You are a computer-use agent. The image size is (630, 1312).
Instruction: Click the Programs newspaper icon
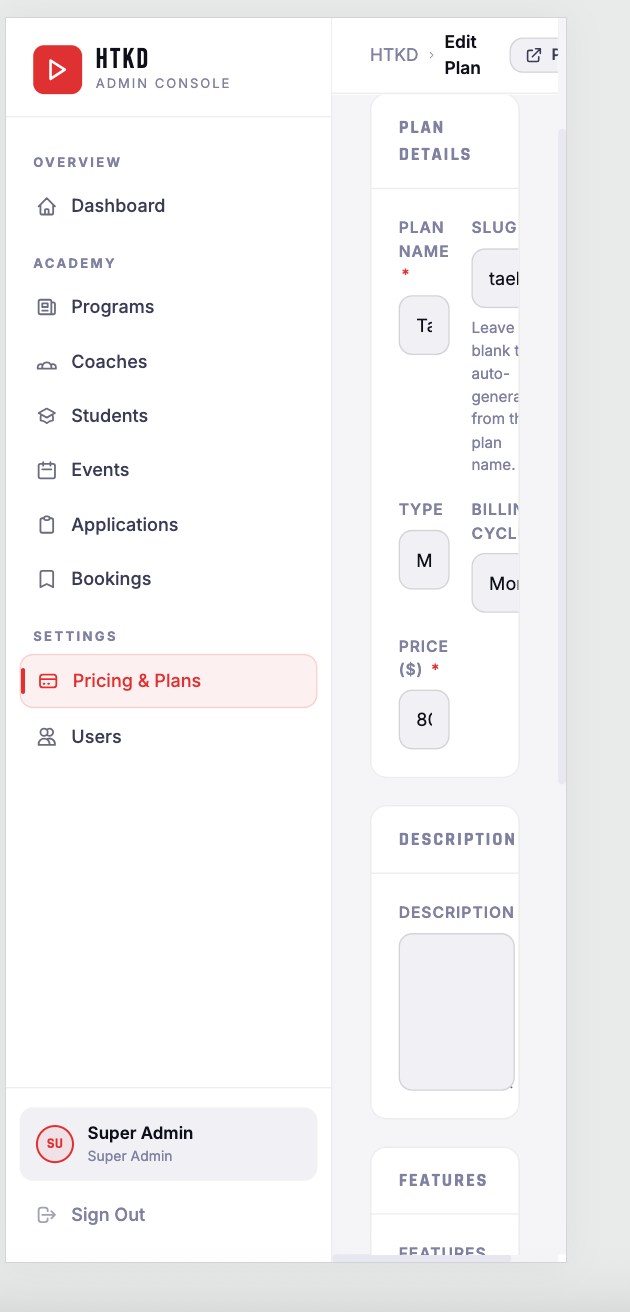click(x=46, y=307)
